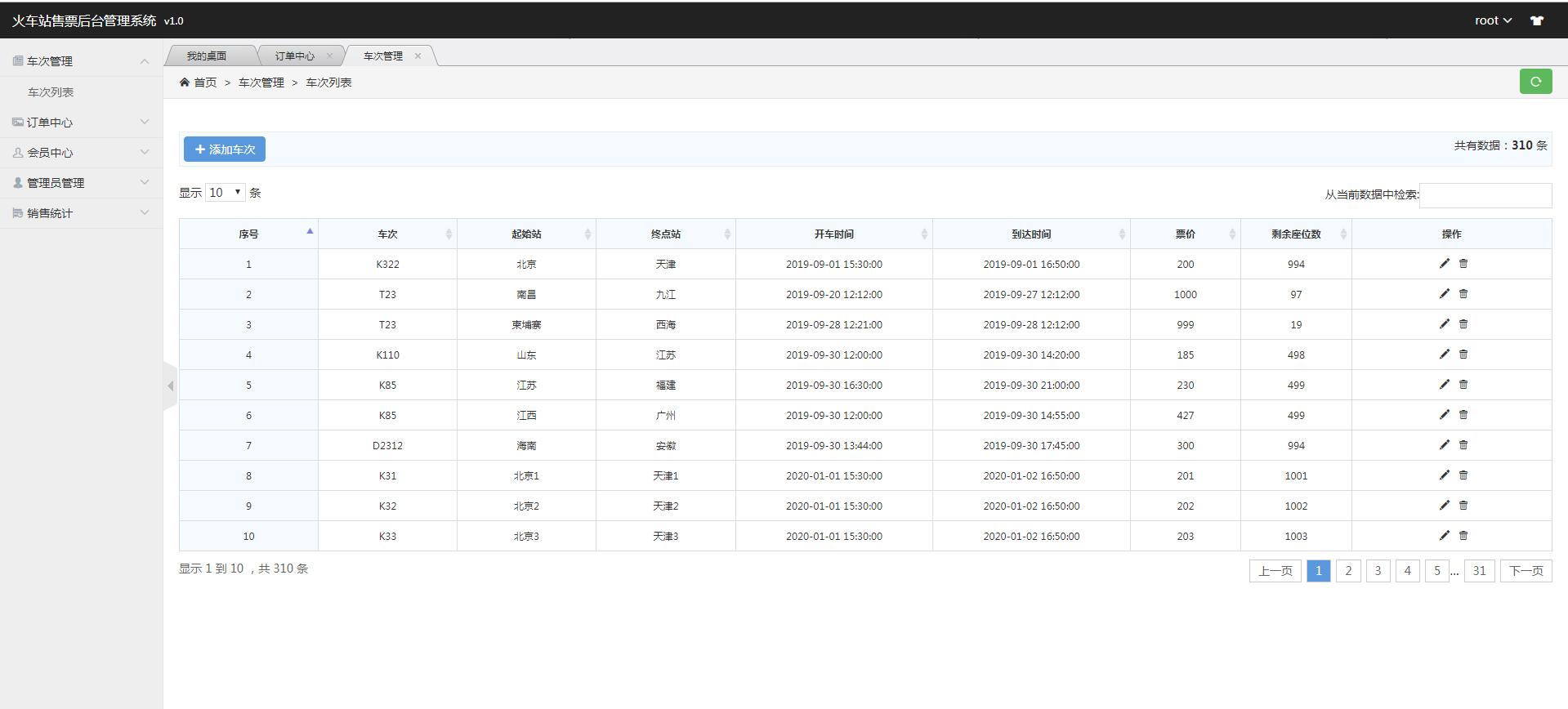Close the 车次管理 tab
The width and height of the screenshot is (1568, 709).
click(418, 56)
